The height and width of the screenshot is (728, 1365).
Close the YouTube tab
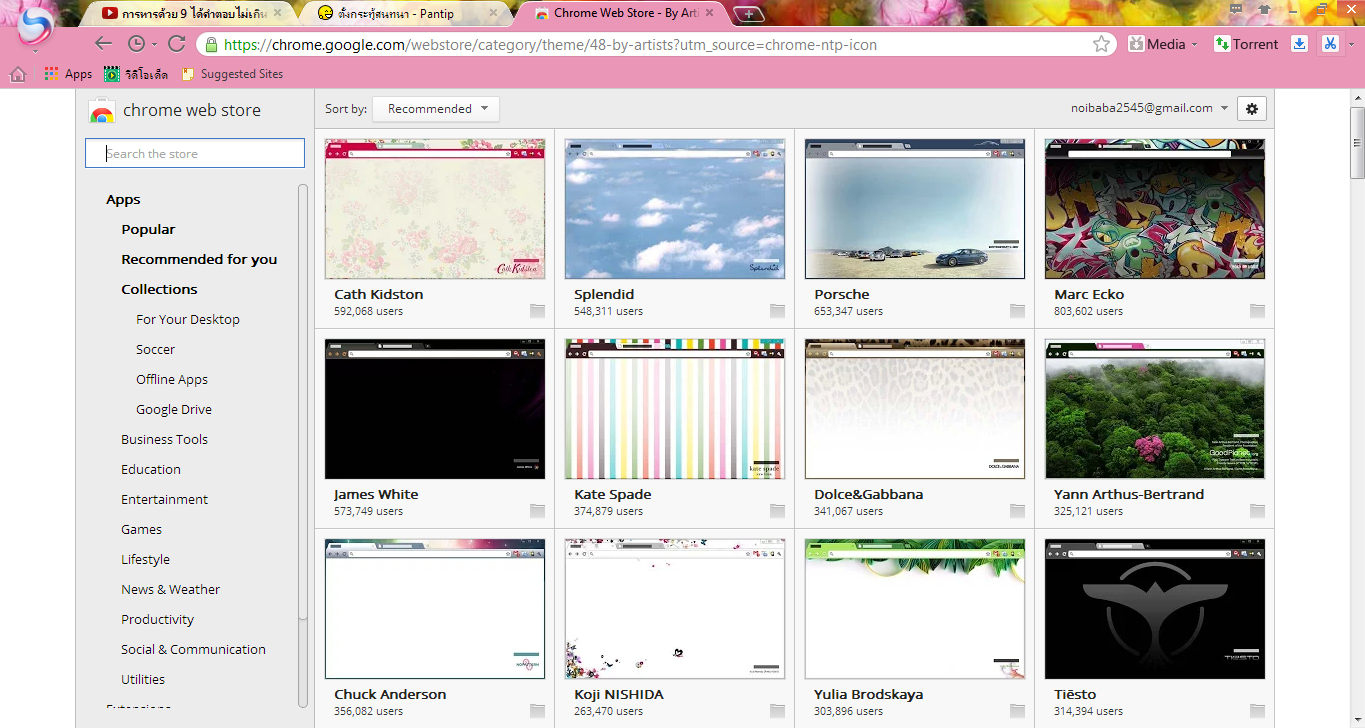[279, 13]
